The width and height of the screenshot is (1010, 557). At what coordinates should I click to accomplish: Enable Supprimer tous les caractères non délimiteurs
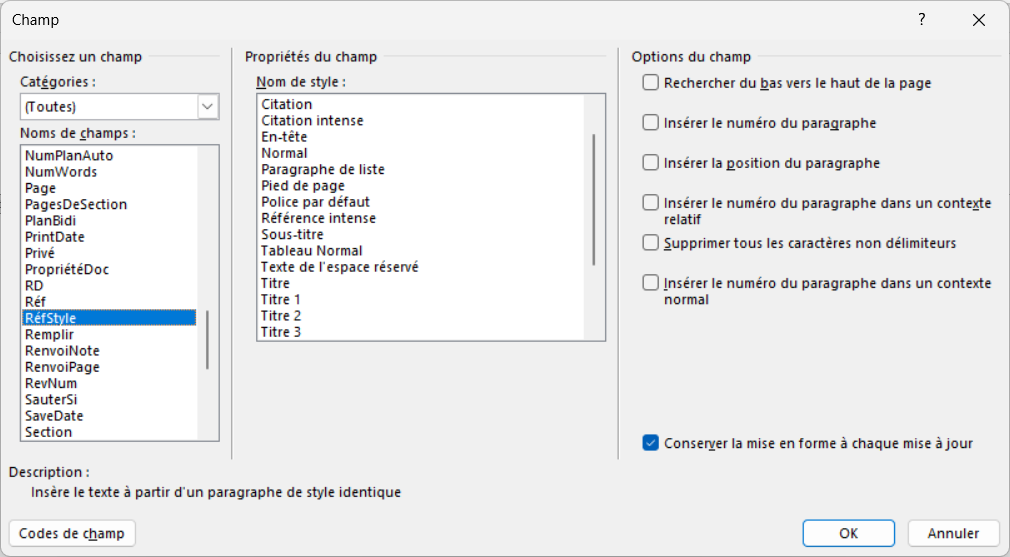[651, 243]
